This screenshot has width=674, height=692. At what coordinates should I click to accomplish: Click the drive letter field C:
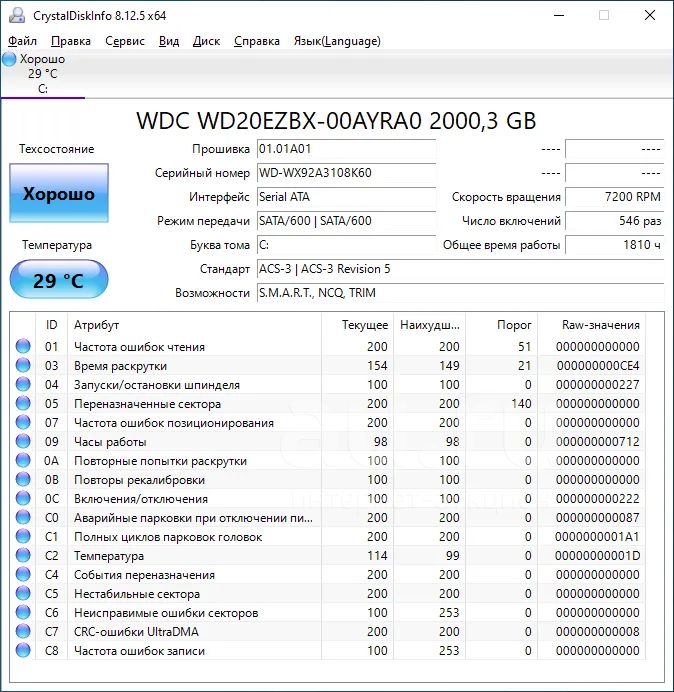tap(346, 245)
